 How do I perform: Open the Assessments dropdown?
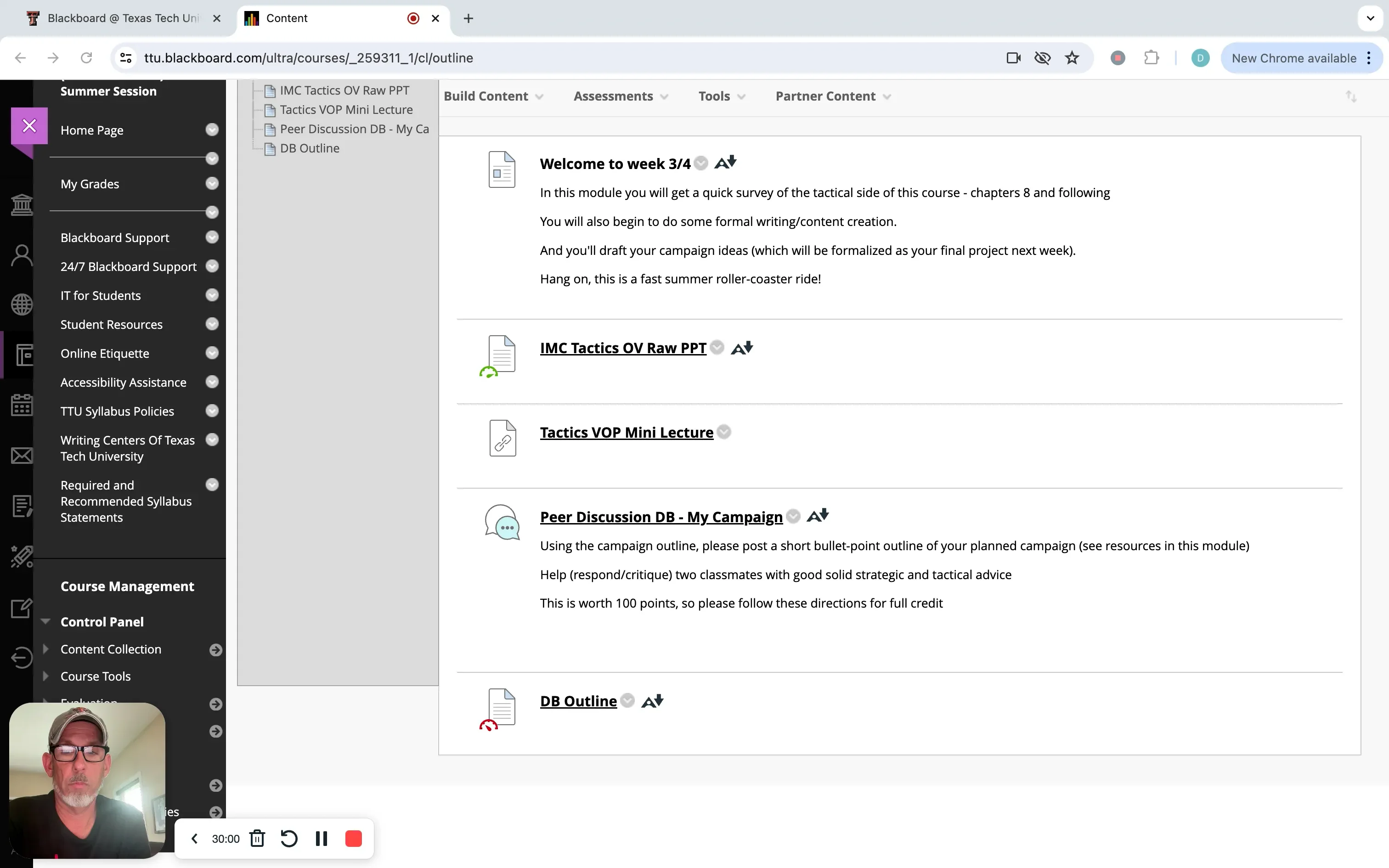click(x=621, y=96)
